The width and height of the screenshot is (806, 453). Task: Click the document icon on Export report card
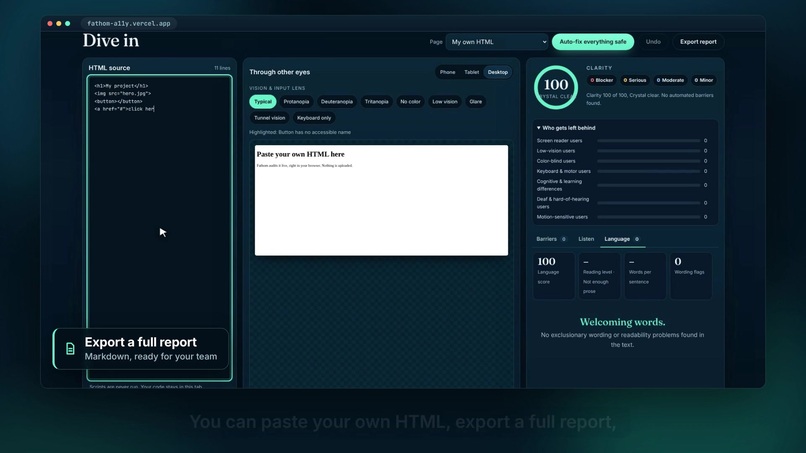[70, 349]
